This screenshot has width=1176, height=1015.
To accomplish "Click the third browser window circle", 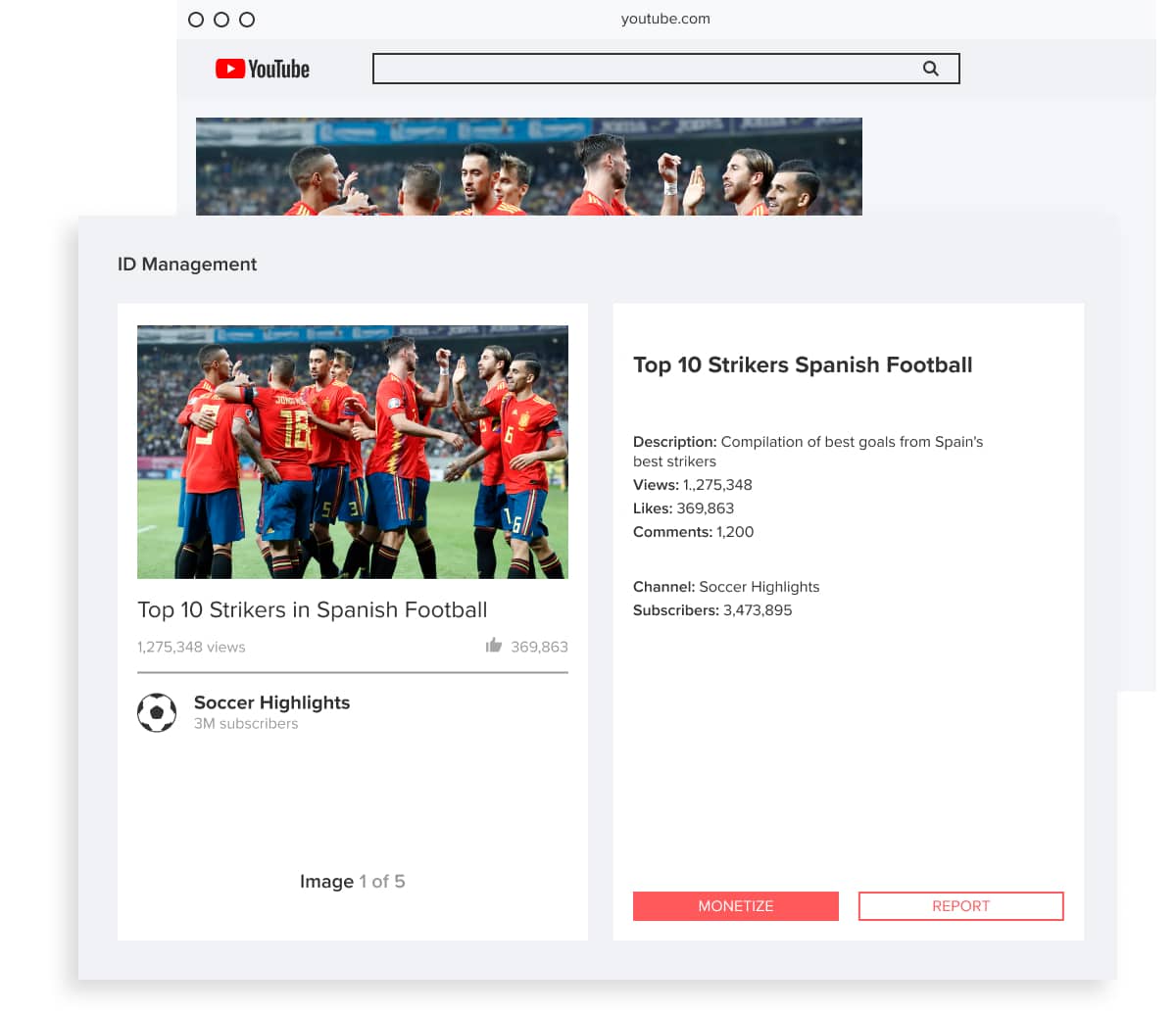I will [247, 20].
